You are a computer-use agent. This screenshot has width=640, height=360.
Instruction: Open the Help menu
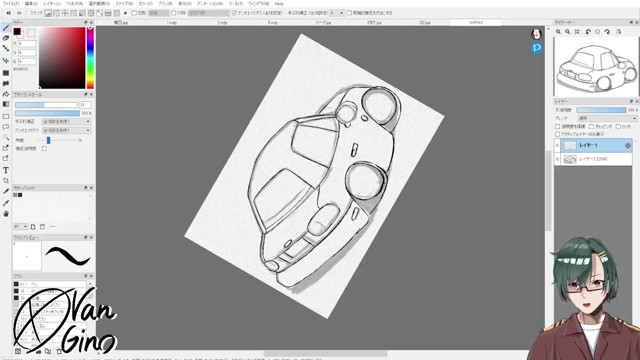coord(279,4)
